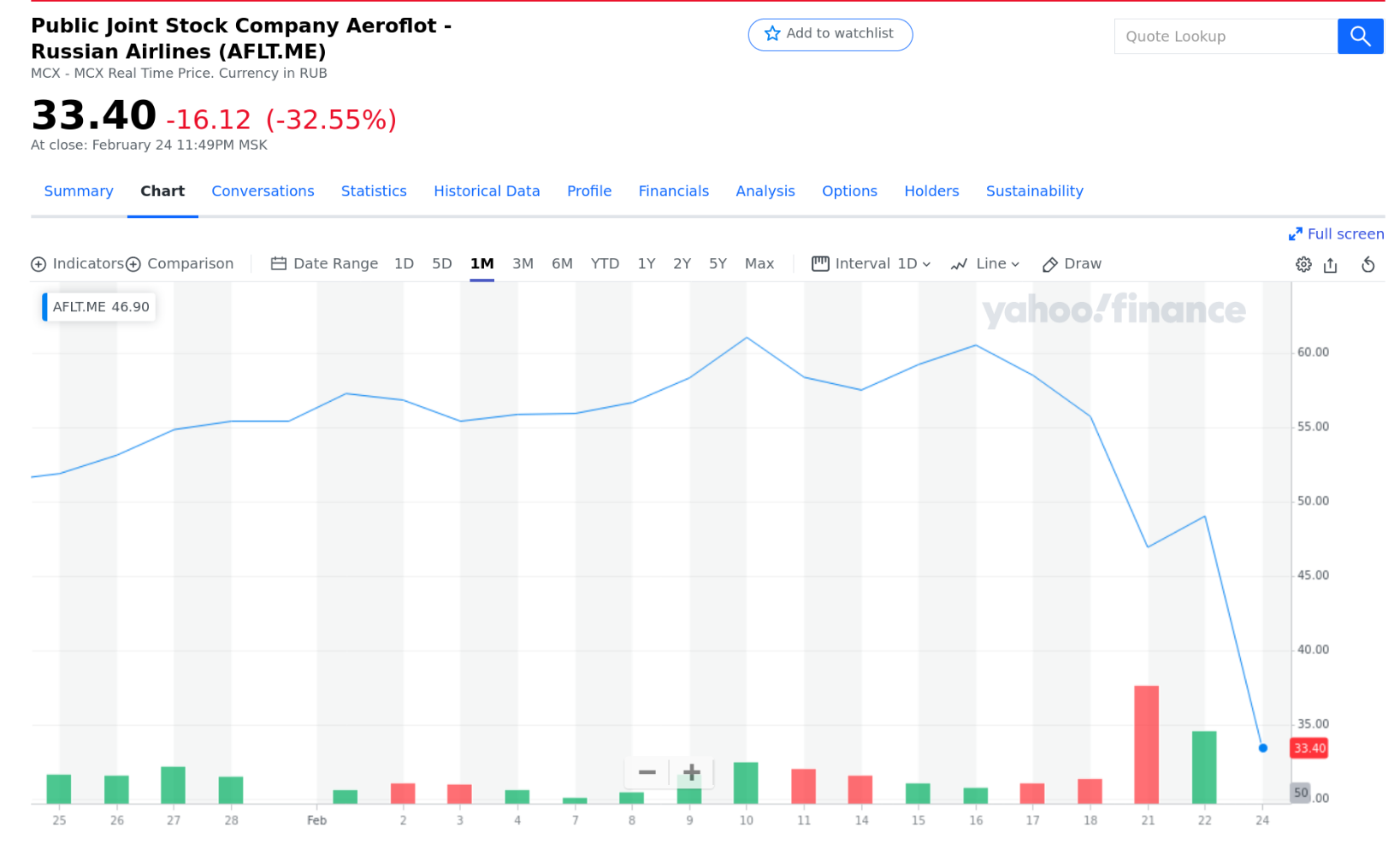Open the Line chart type dropdown

(x=985, y=264)
